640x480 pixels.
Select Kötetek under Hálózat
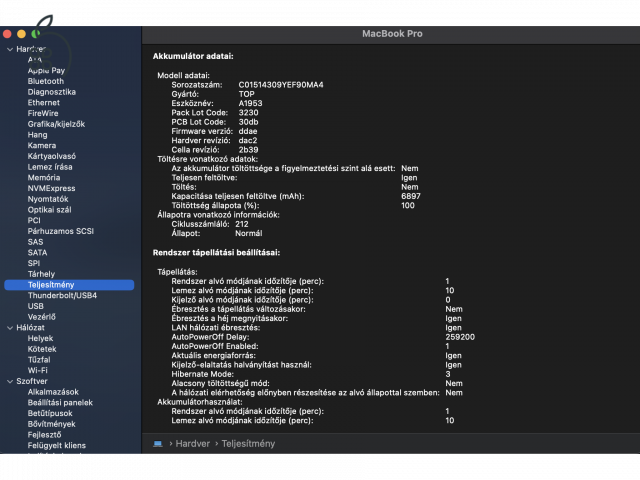42,349
